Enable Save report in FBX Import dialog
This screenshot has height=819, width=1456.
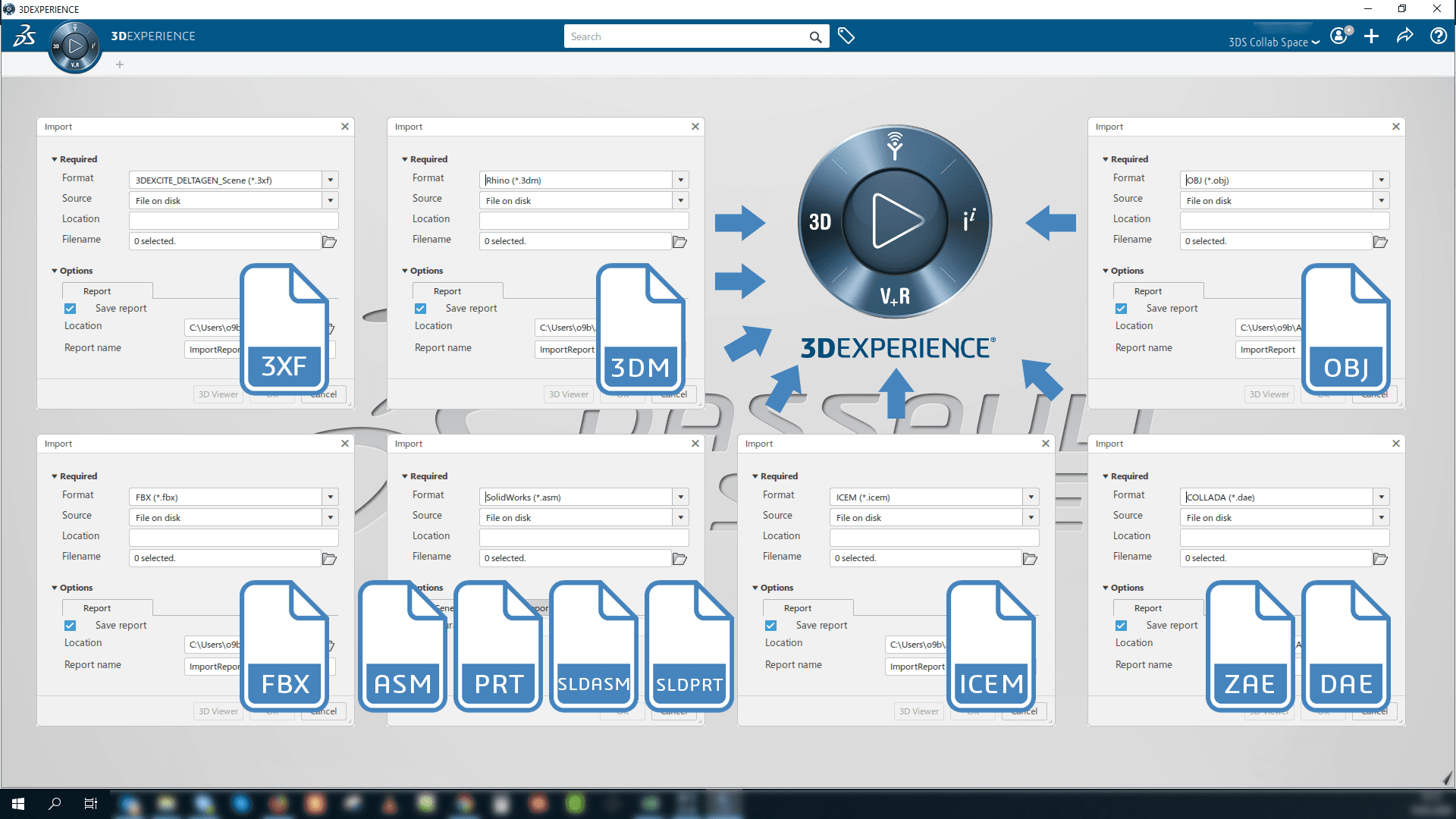coord(70,625)
